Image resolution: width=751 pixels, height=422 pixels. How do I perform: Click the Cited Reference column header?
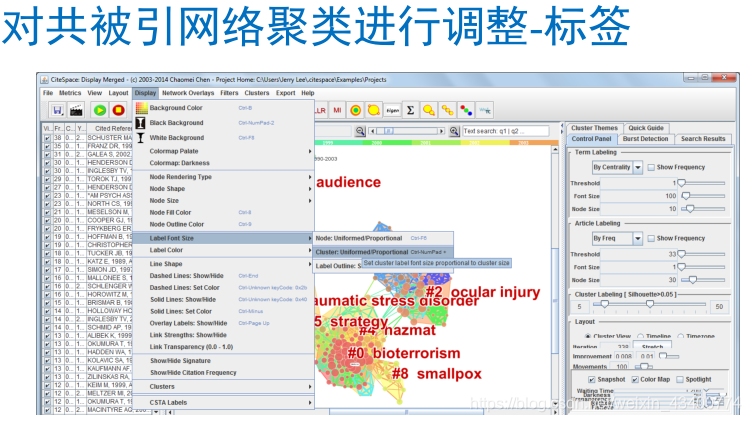[x=110, y=128]
